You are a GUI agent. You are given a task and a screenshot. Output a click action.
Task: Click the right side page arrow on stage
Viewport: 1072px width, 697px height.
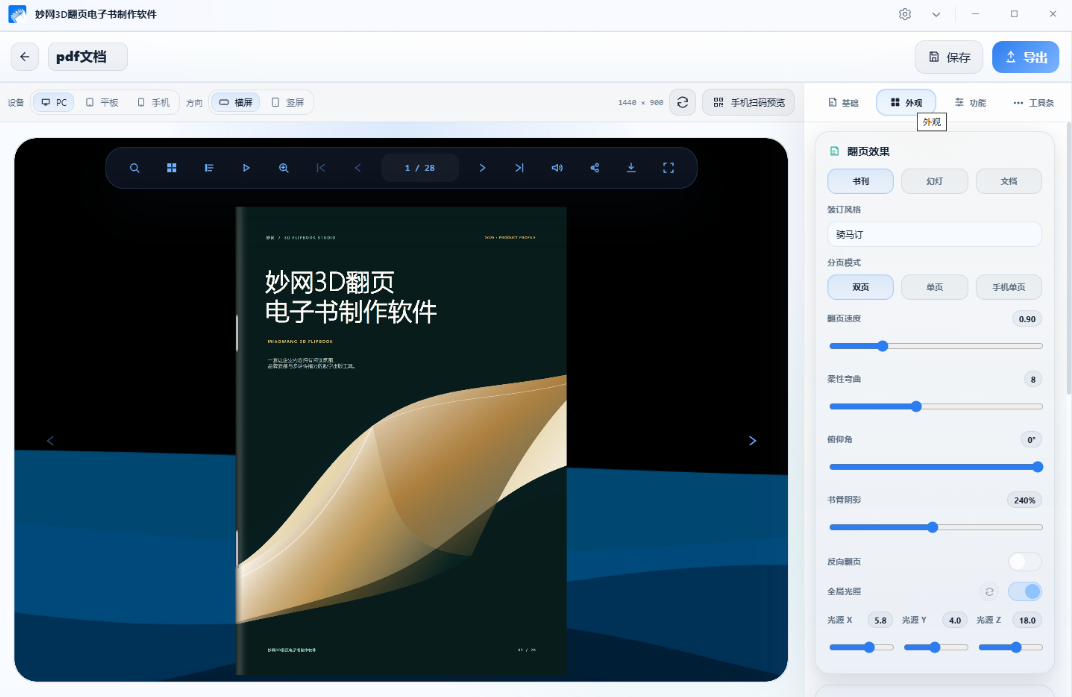(x=752, y=440)
